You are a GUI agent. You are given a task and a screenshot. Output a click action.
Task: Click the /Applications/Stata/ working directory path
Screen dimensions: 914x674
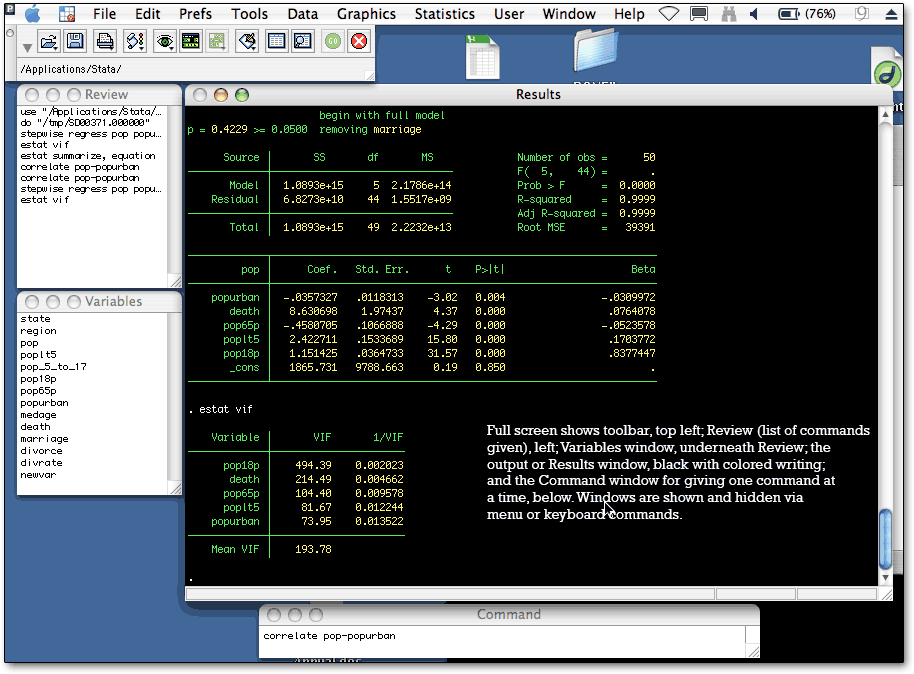[x=71, y=69]
